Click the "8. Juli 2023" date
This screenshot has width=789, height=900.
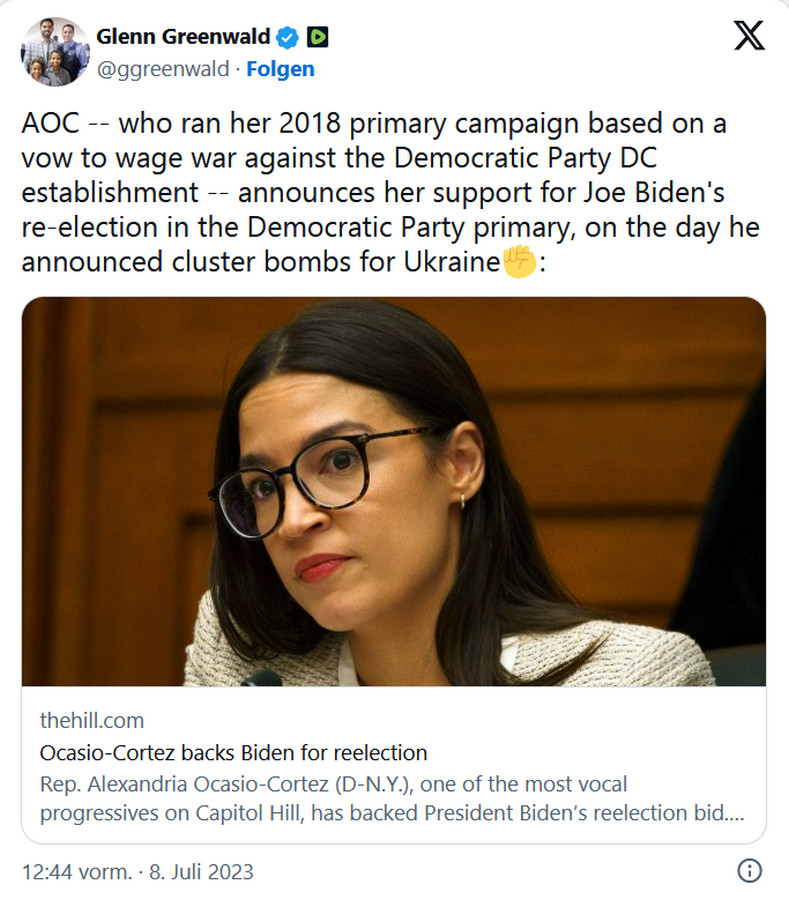[x=201, y=871]
